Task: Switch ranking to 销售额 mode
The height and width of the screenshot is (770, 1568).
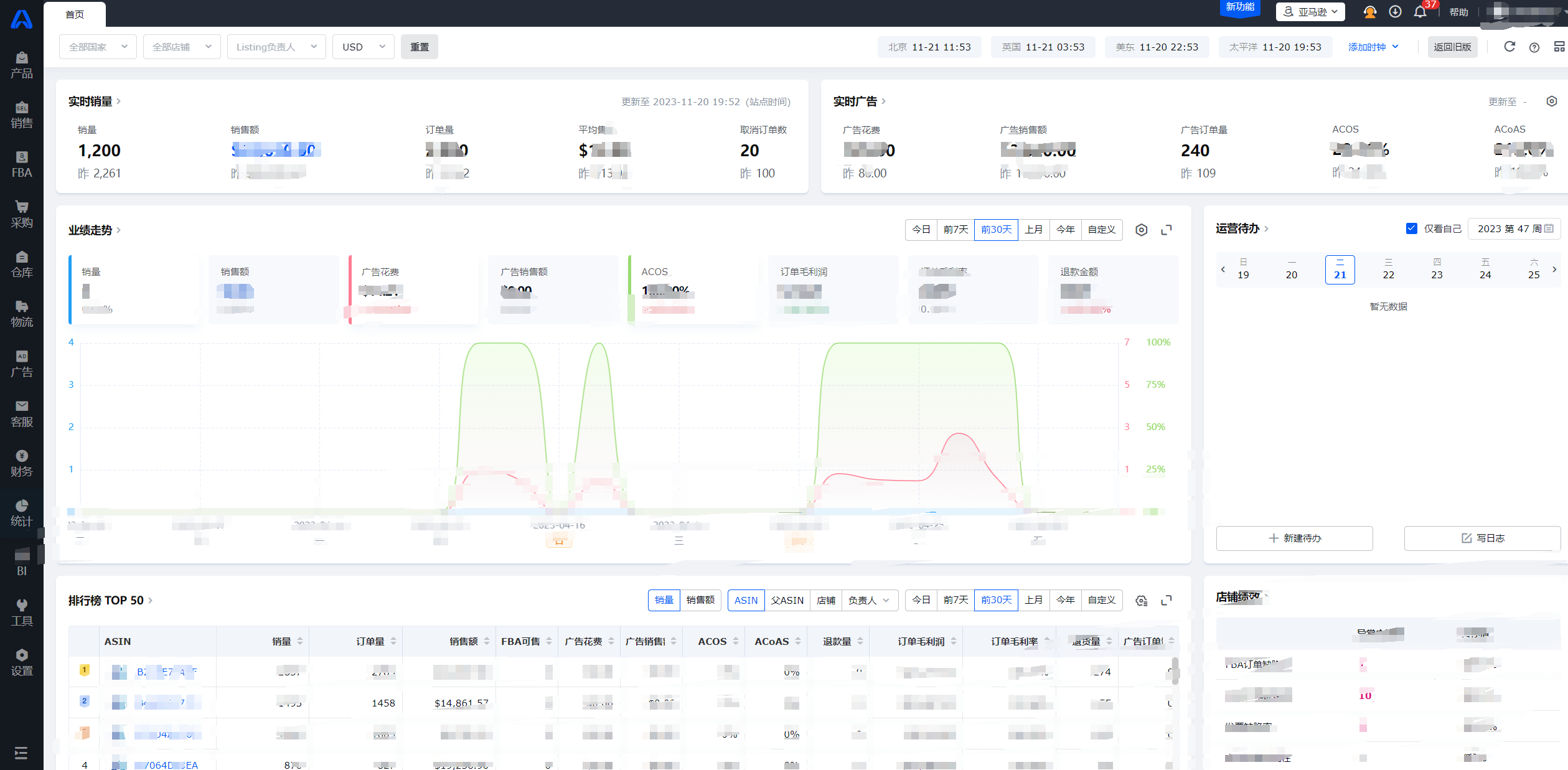Action: (700, 600)
